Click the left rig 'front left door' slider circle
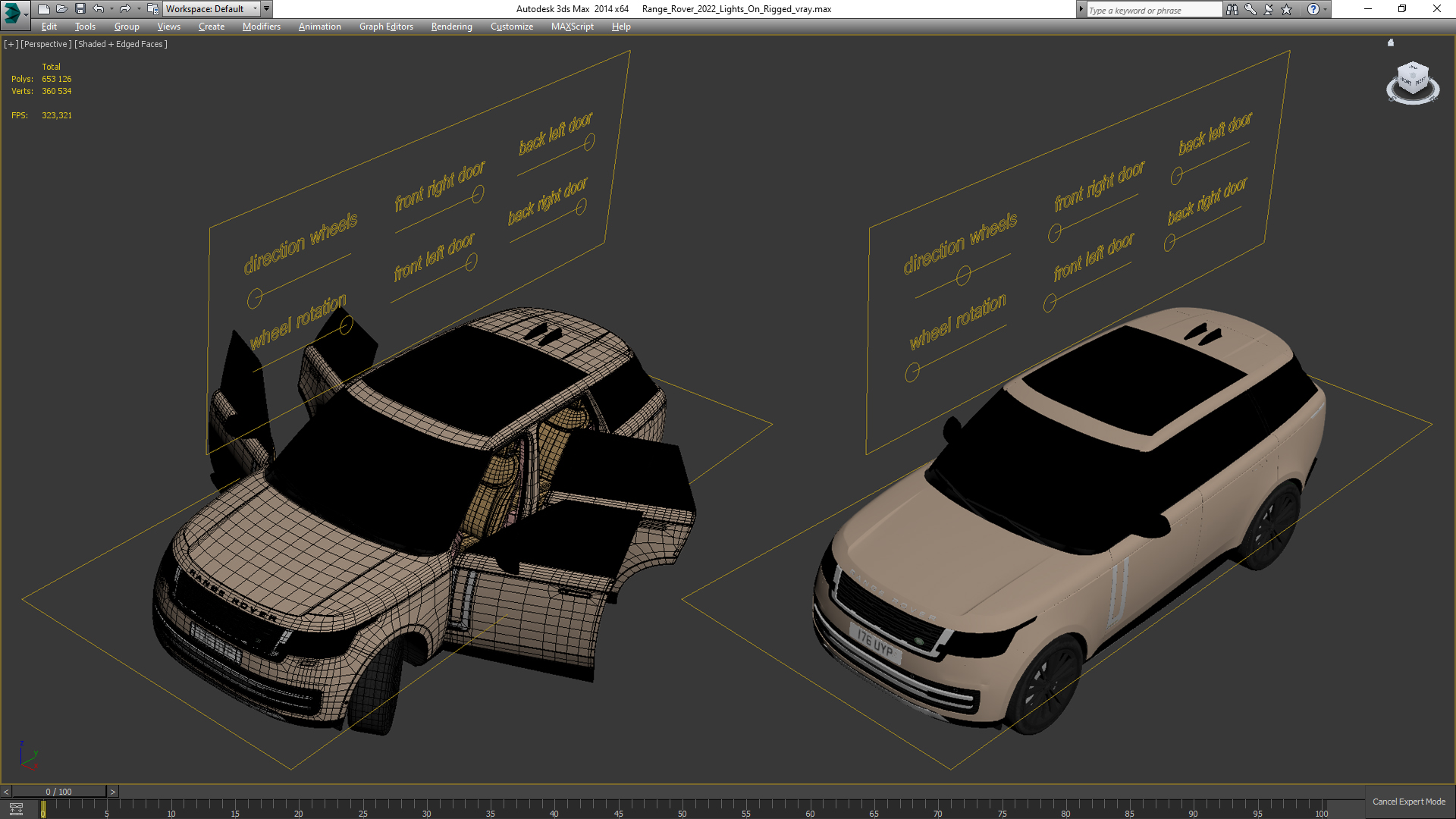The image size is (1456, 819). coord(471,262)
